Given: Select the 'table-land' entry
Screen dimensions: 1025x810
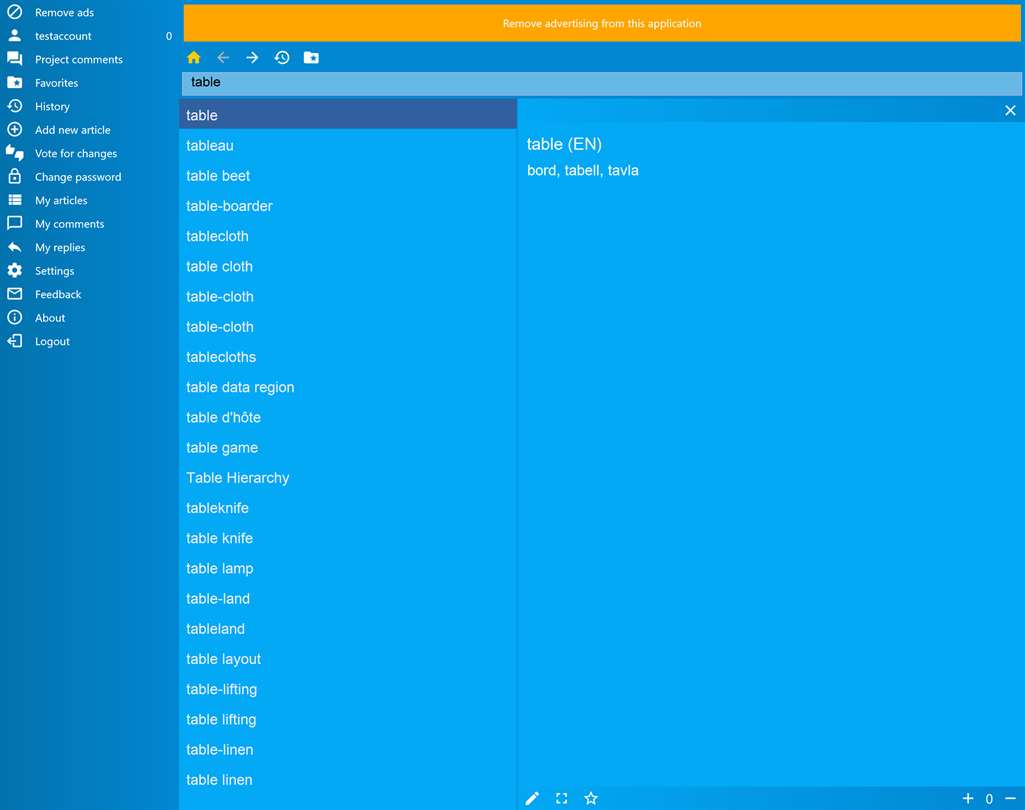Looking at the screenshot, I should [x=348, y=598].
